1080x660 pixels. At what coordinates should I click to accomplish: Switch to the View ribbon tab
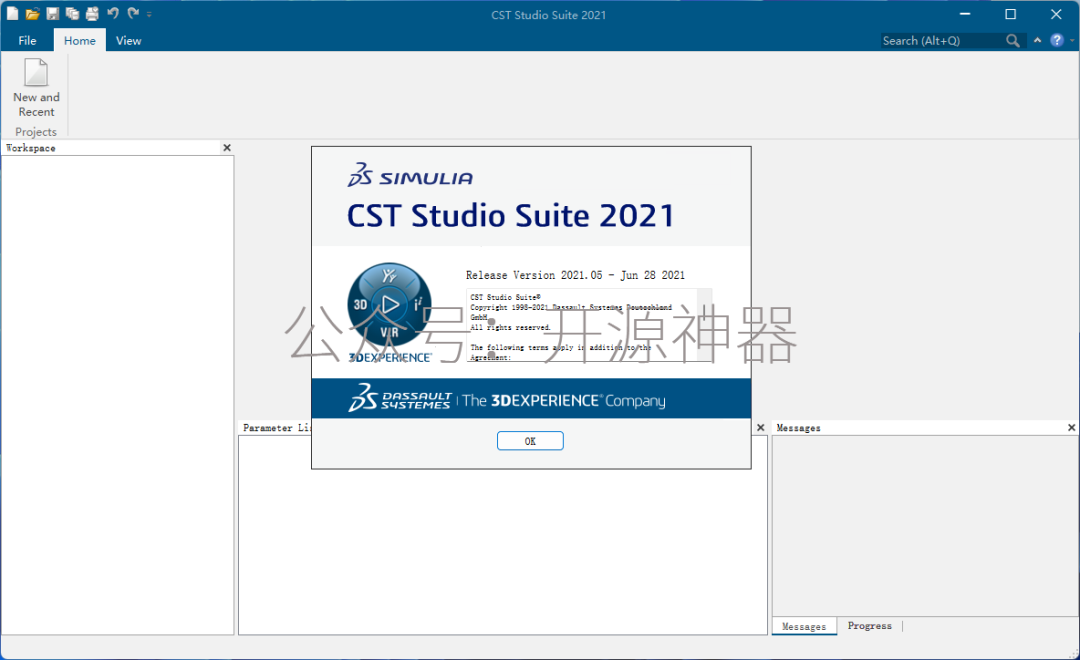coord(129,41)
